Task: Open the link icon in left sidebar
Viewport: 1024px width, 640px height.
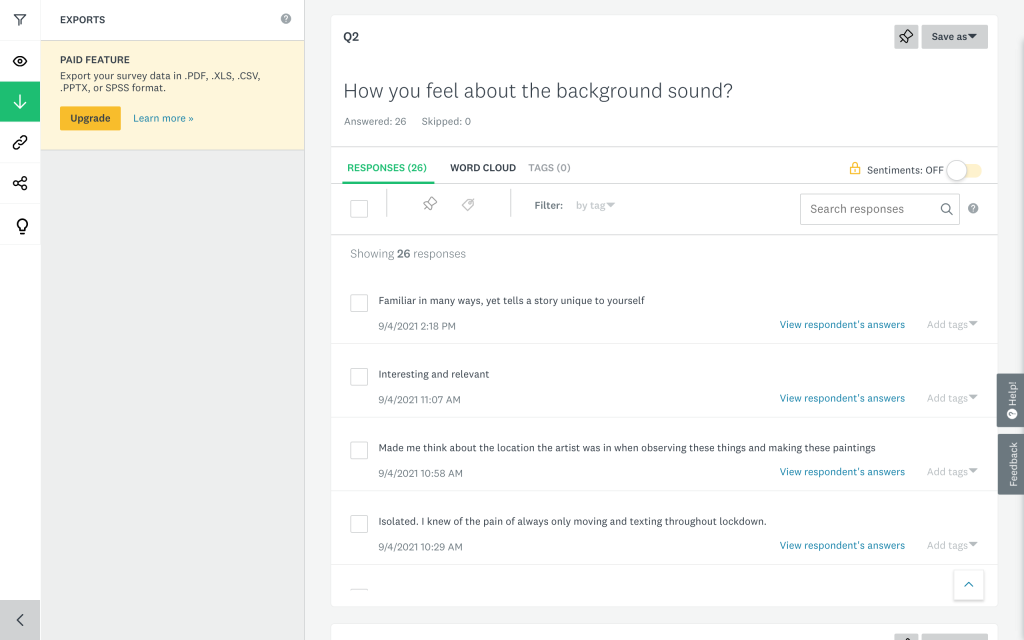Action: 20,143
